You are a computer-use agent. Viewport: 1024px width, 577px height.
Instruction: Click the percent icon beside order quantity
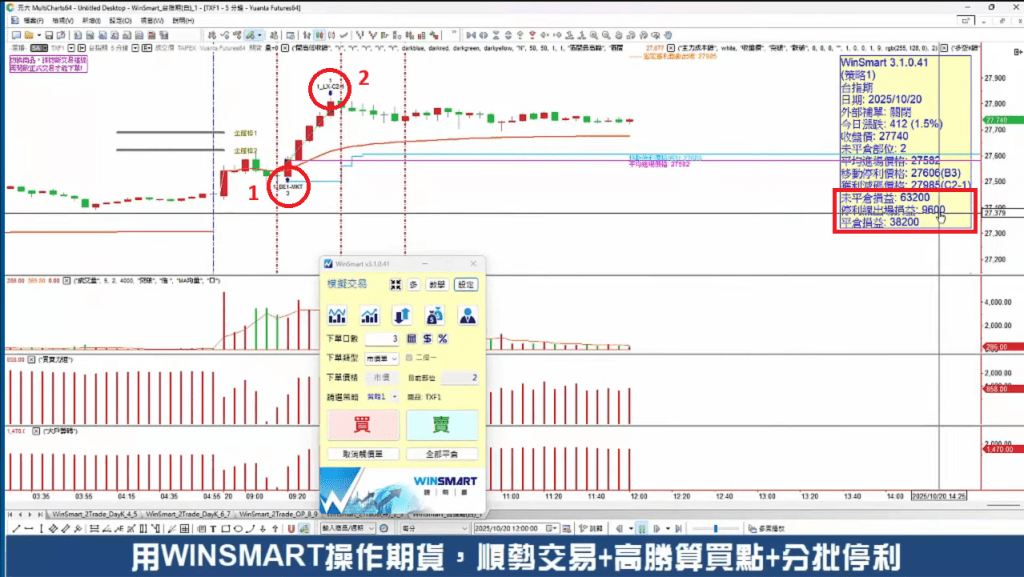click(x=442, y=339)
